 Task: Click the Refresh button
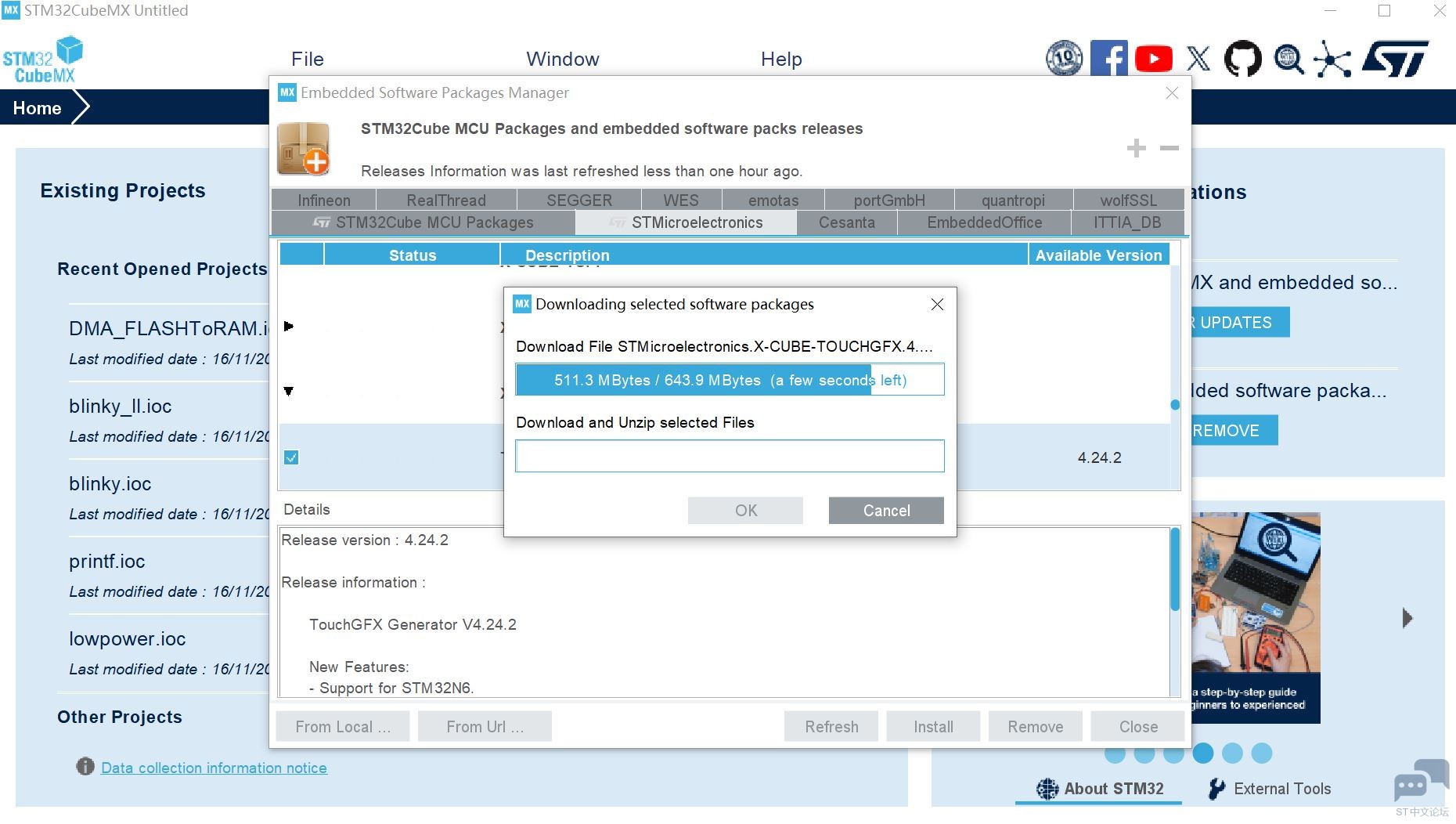(x=831, y=726)
